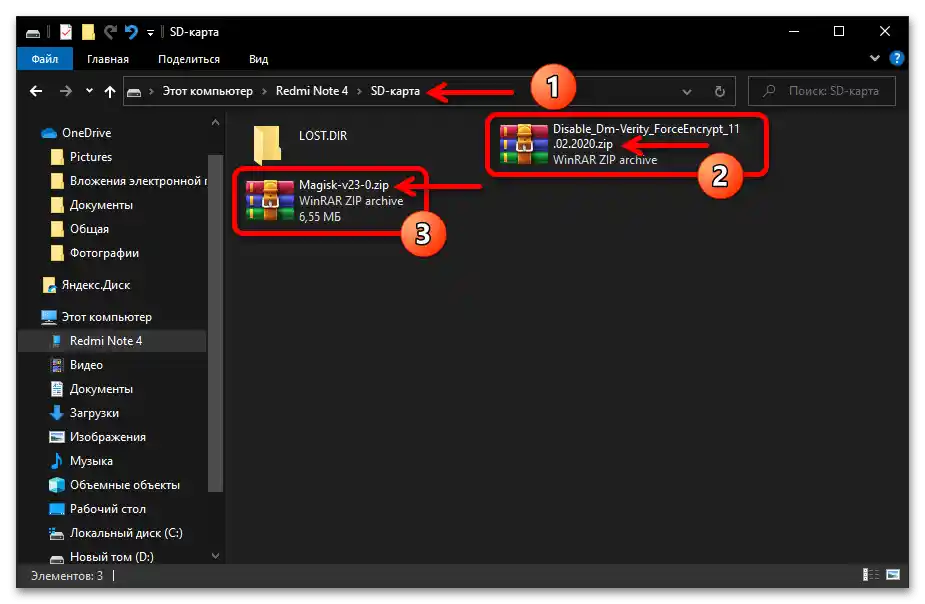Viewport: 925px width, 604px height.
Task: Click Redmi Note 4 in the address bar
Action: point(311,91)
